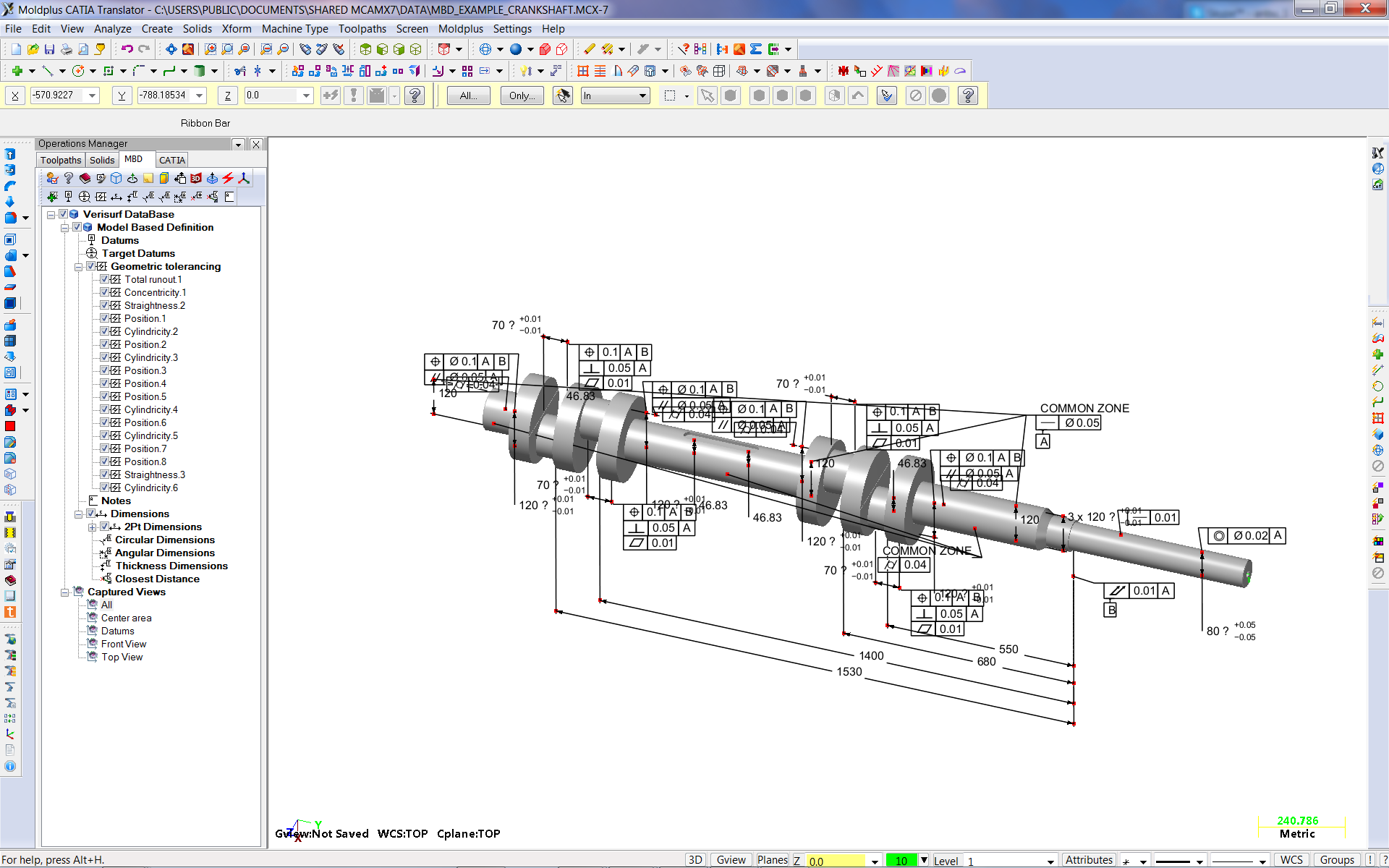Image resolution: width=1389 pixels, height=868 pixels.
Task: Open the Toolpaths menu
Action: (362, 29)
